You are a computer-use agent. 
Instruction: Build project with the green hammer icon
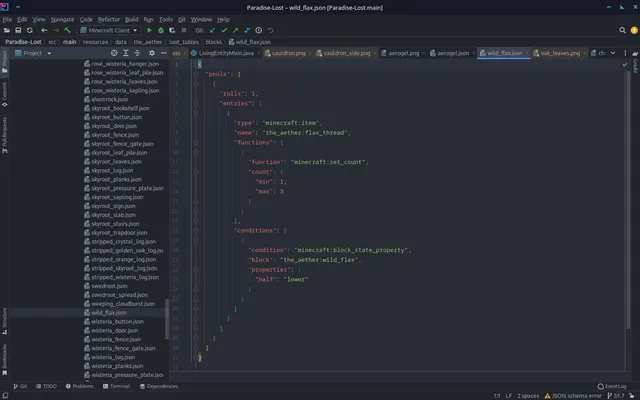(x=67, y=30)
